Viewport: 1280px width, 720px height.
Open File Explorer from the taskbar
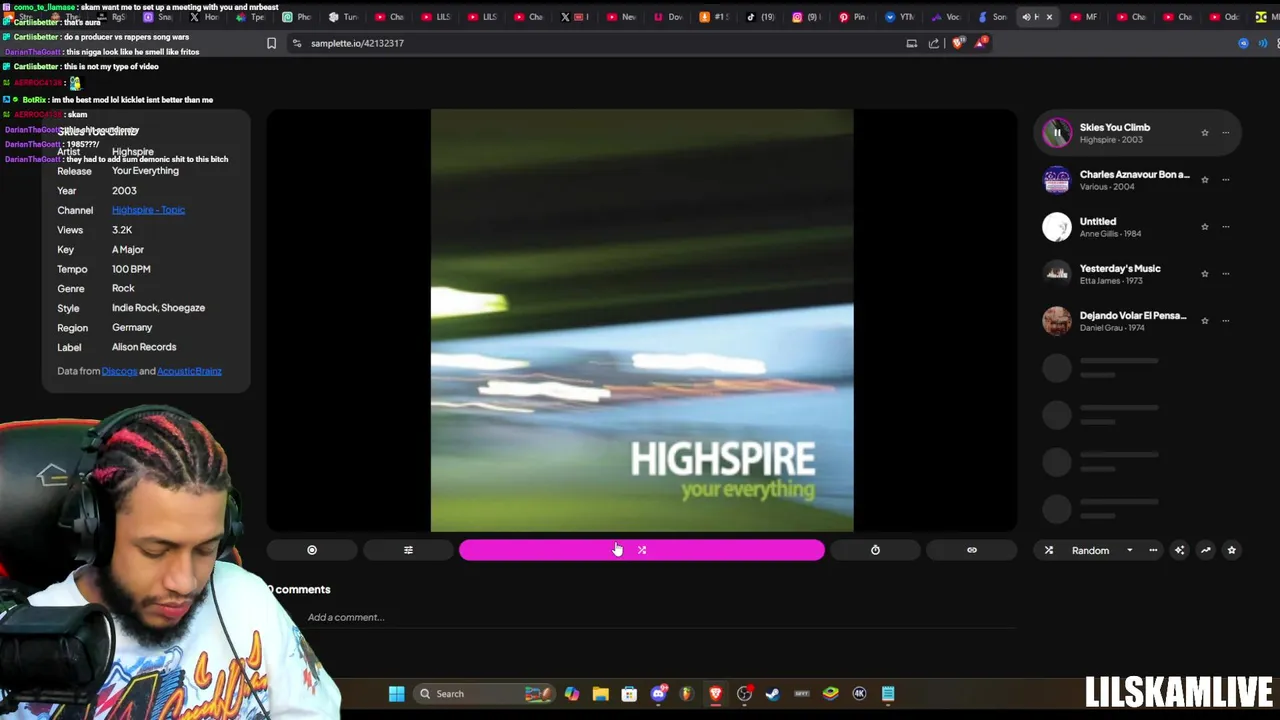[600, 694]
